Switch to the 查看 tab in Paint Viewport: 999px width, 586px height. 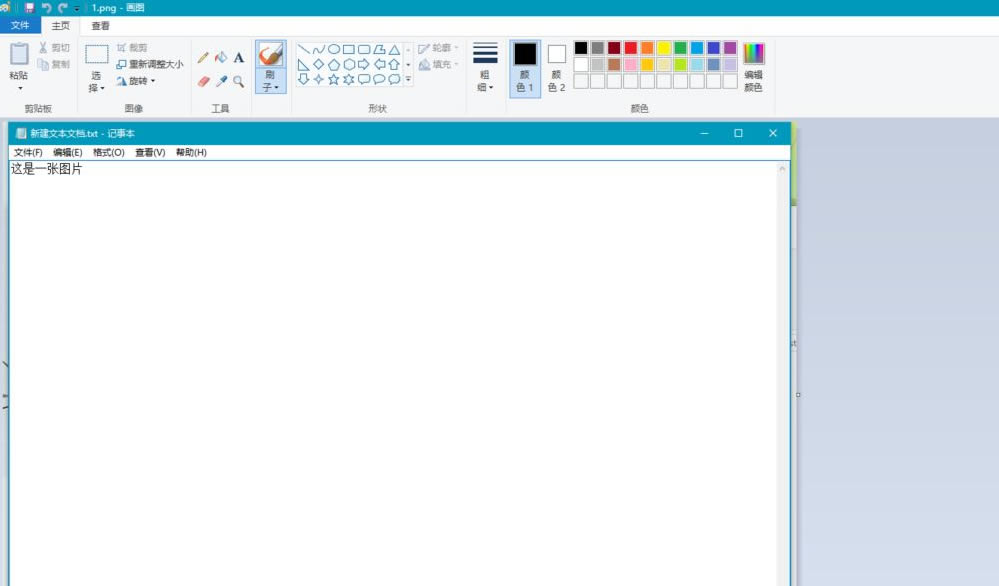point(101,26)
